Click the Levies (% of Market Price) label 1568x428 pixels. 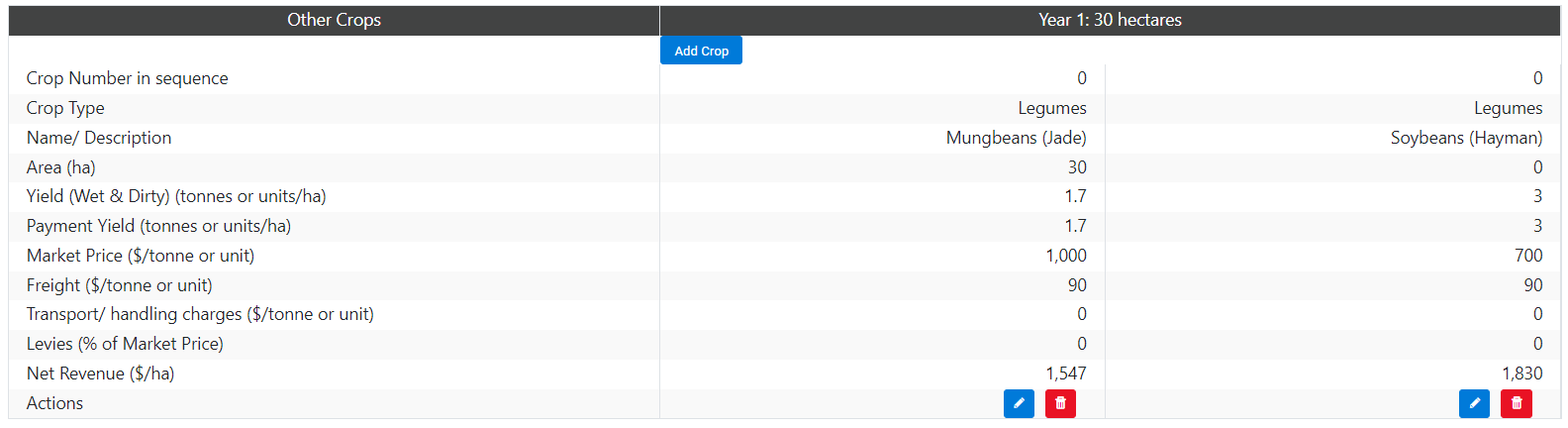pyautogui.click(x=125, y=344)
